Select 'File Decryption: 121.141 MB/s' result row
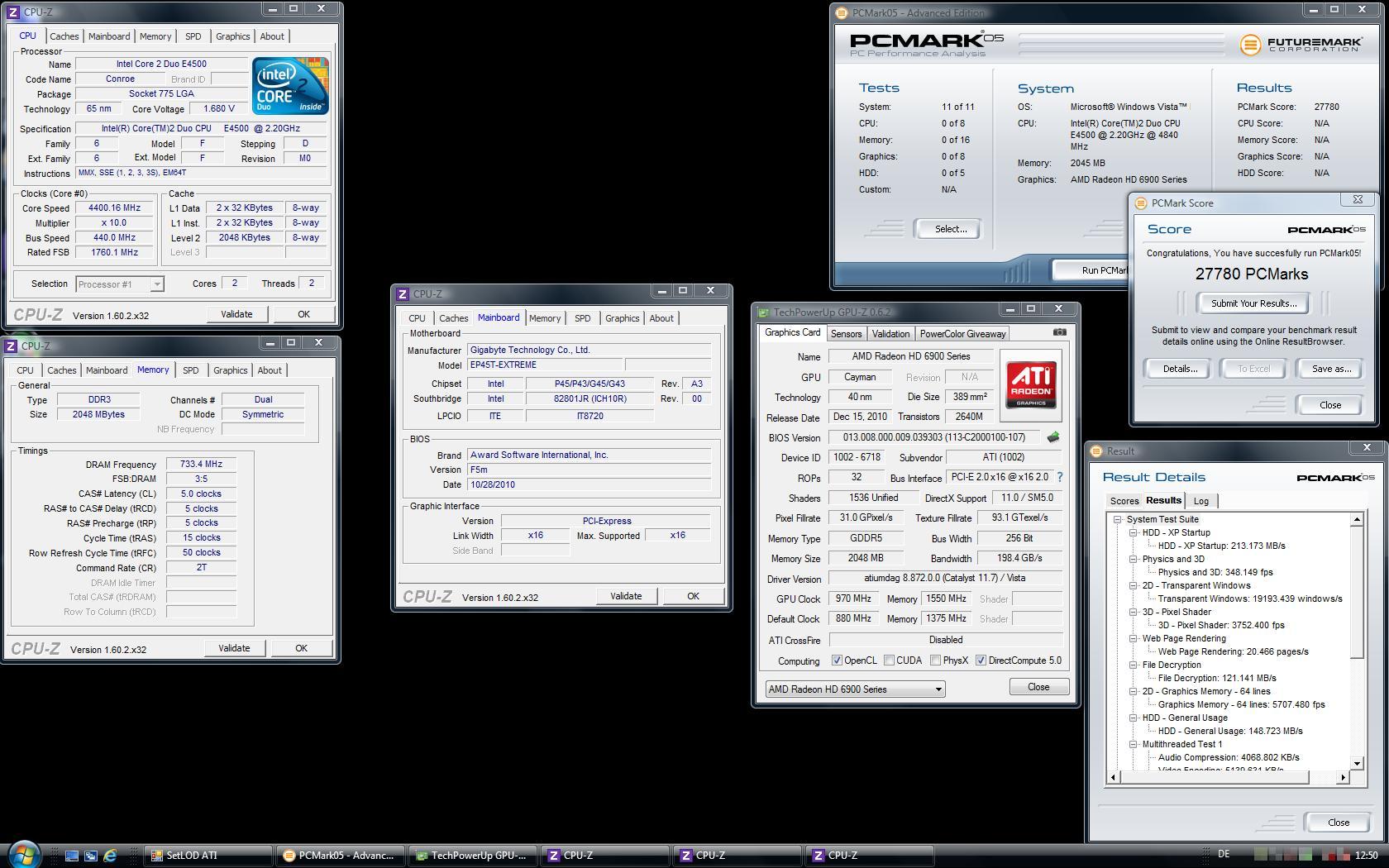The image size is (1389, 868). click(1217, 679)
